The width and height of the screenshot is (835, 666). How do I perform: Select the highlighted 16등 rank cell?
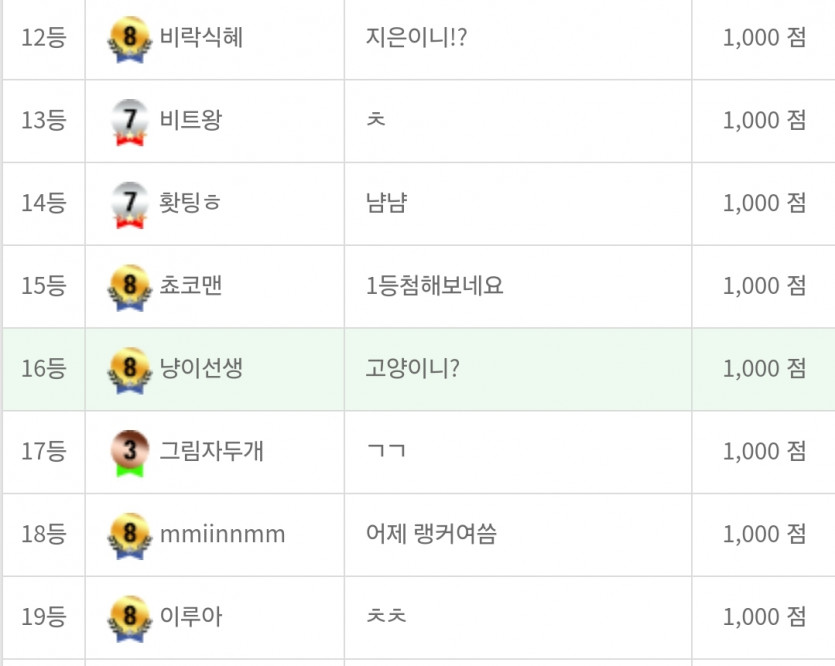pyautogui.click(x=44, y=369)
